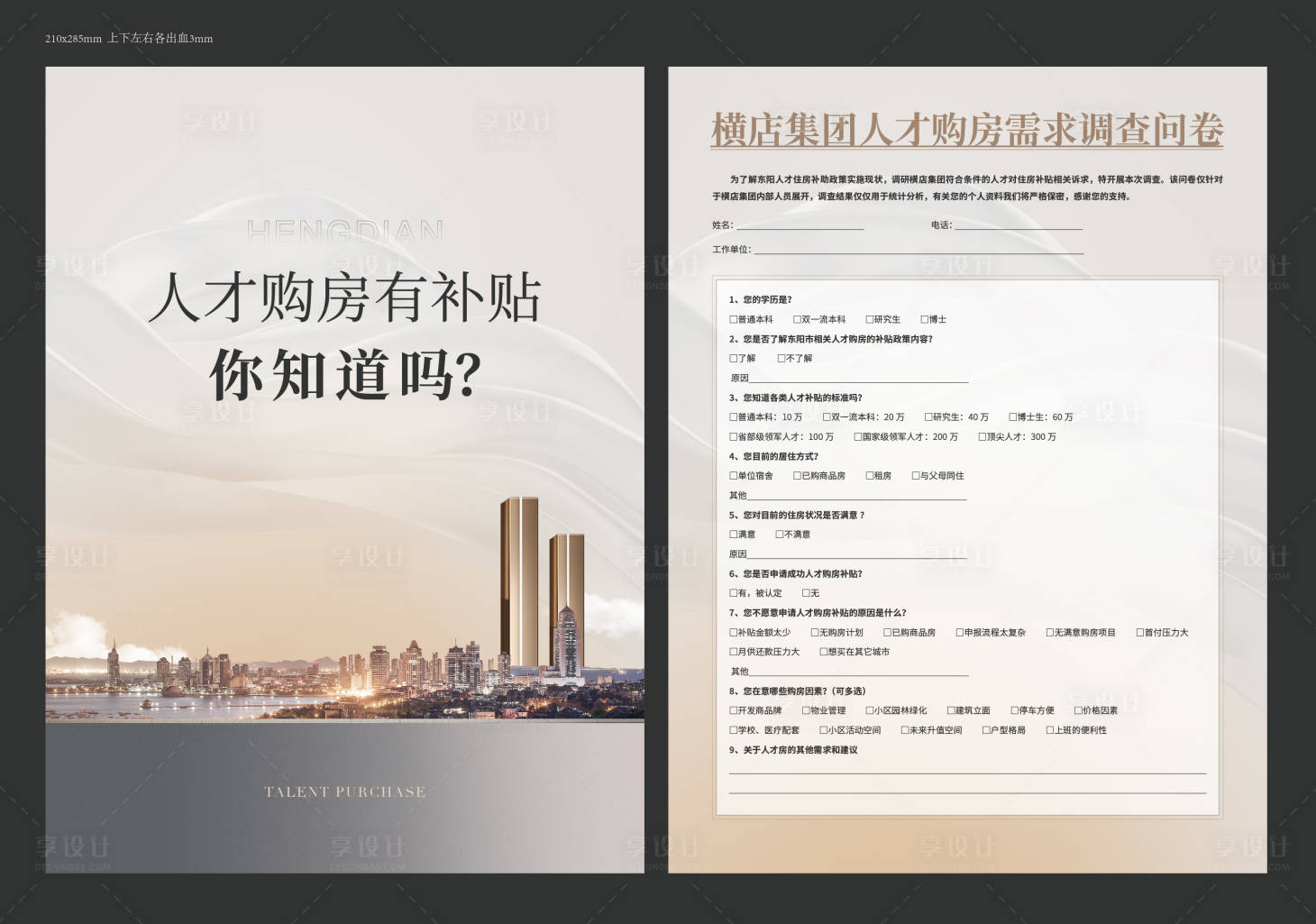Check the 开发商品牌 factor box
Image resolution: width=1316 pixels, height=924 pixels.
click(x=734, y=710)
